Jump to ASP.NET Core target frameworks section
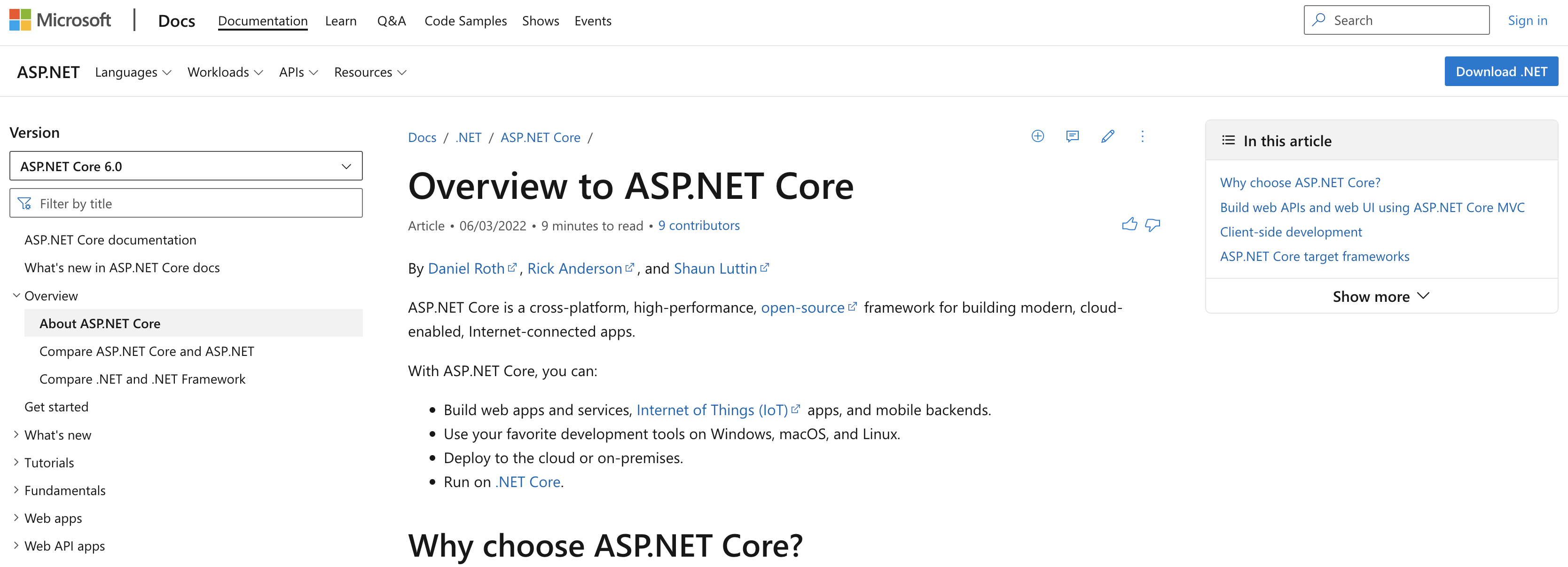1568x567 pixels. click(x=1314, y=256)
